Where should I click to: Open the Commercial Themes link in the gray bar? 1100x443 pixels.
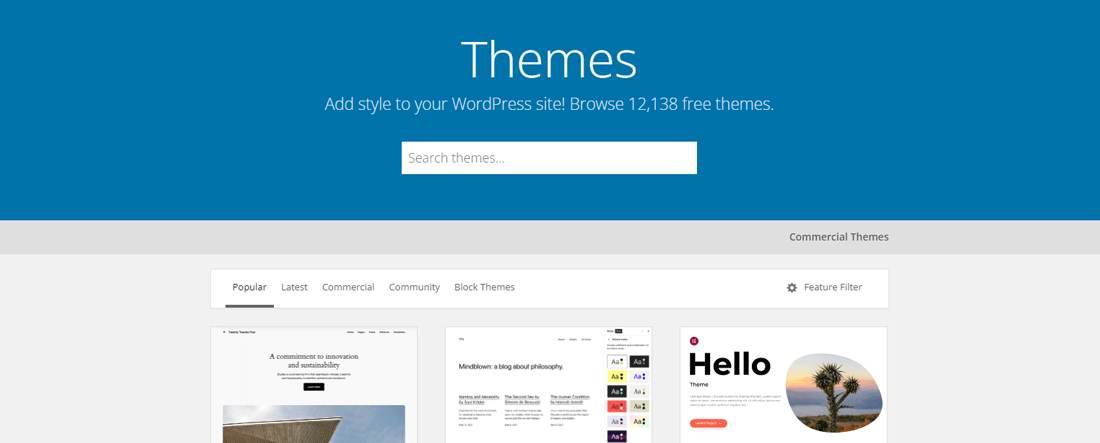[x=838, y=237]
